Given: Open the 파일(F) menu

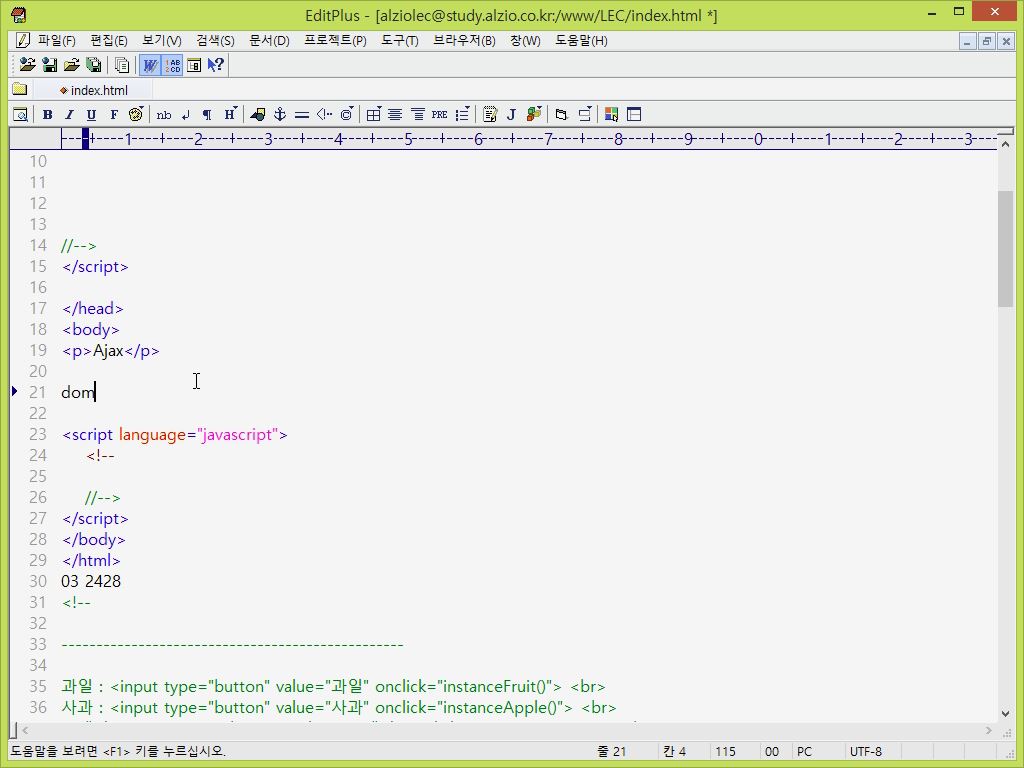Looking at the screenshot, I should pyautogui.click(x=57, y=40).
